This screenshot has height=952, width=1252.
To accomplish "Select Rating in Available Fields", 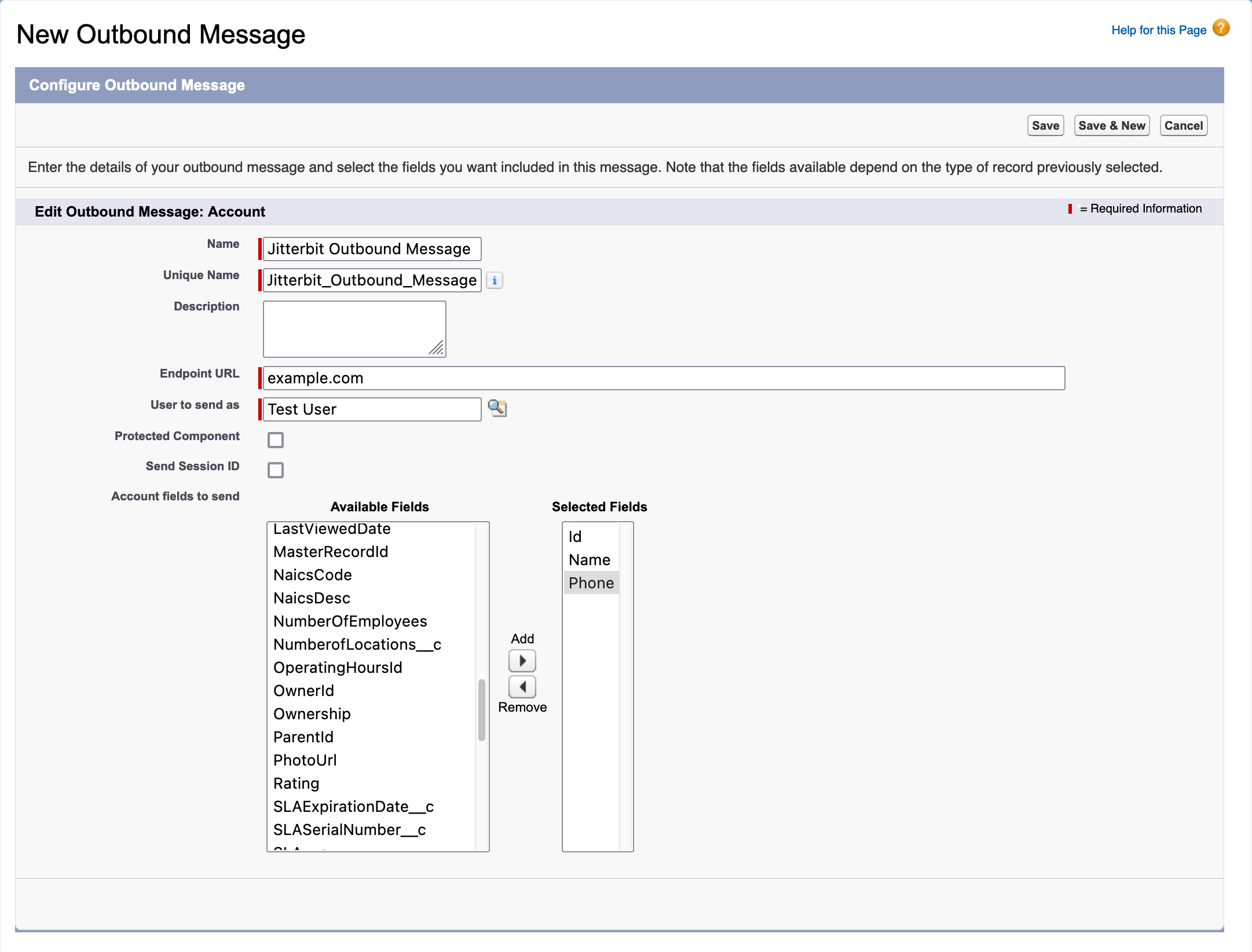I will coord(296,783).
